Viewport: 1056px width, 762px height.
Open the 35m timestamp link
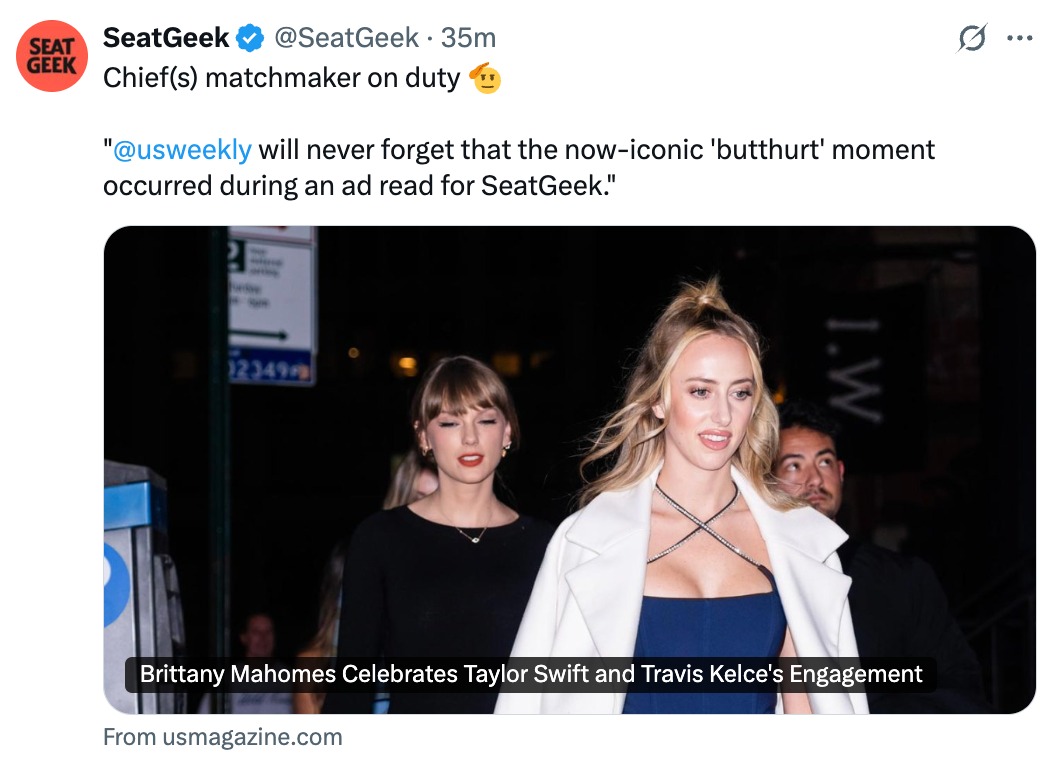click(468, 39)
